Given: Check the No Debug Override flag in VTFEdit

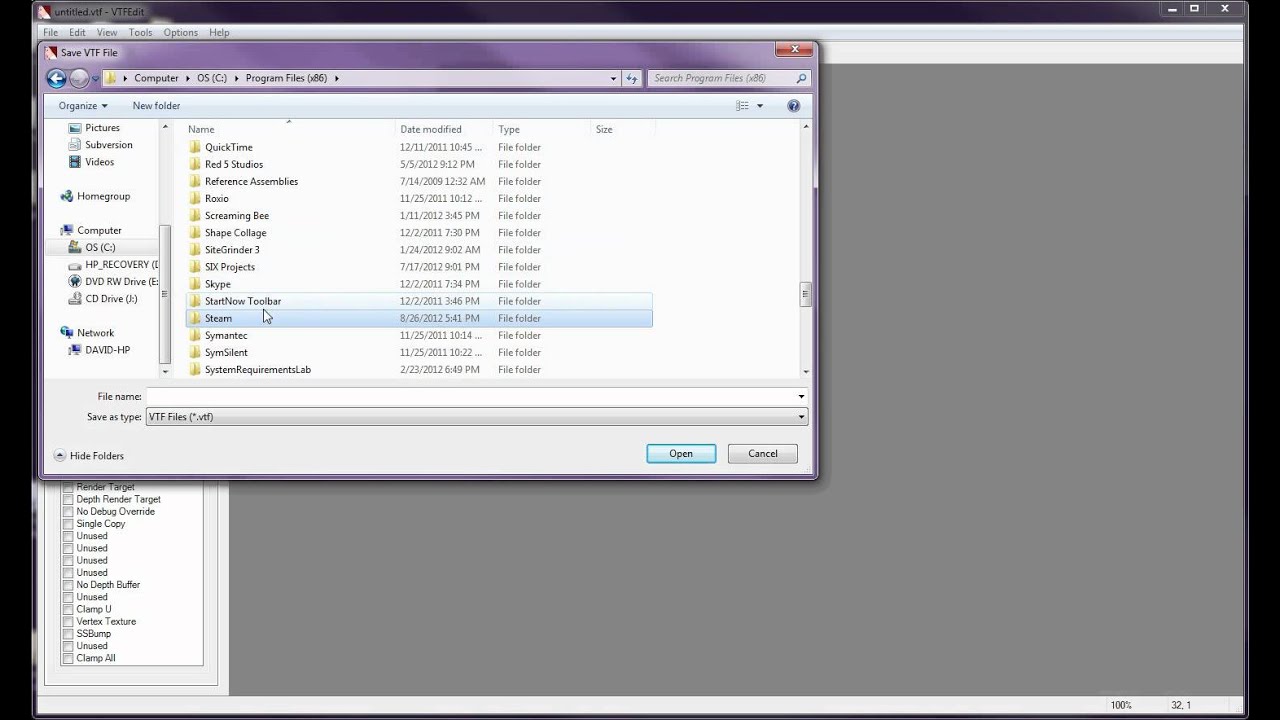Looking at the screenshot, I should (x=68, y=512).
